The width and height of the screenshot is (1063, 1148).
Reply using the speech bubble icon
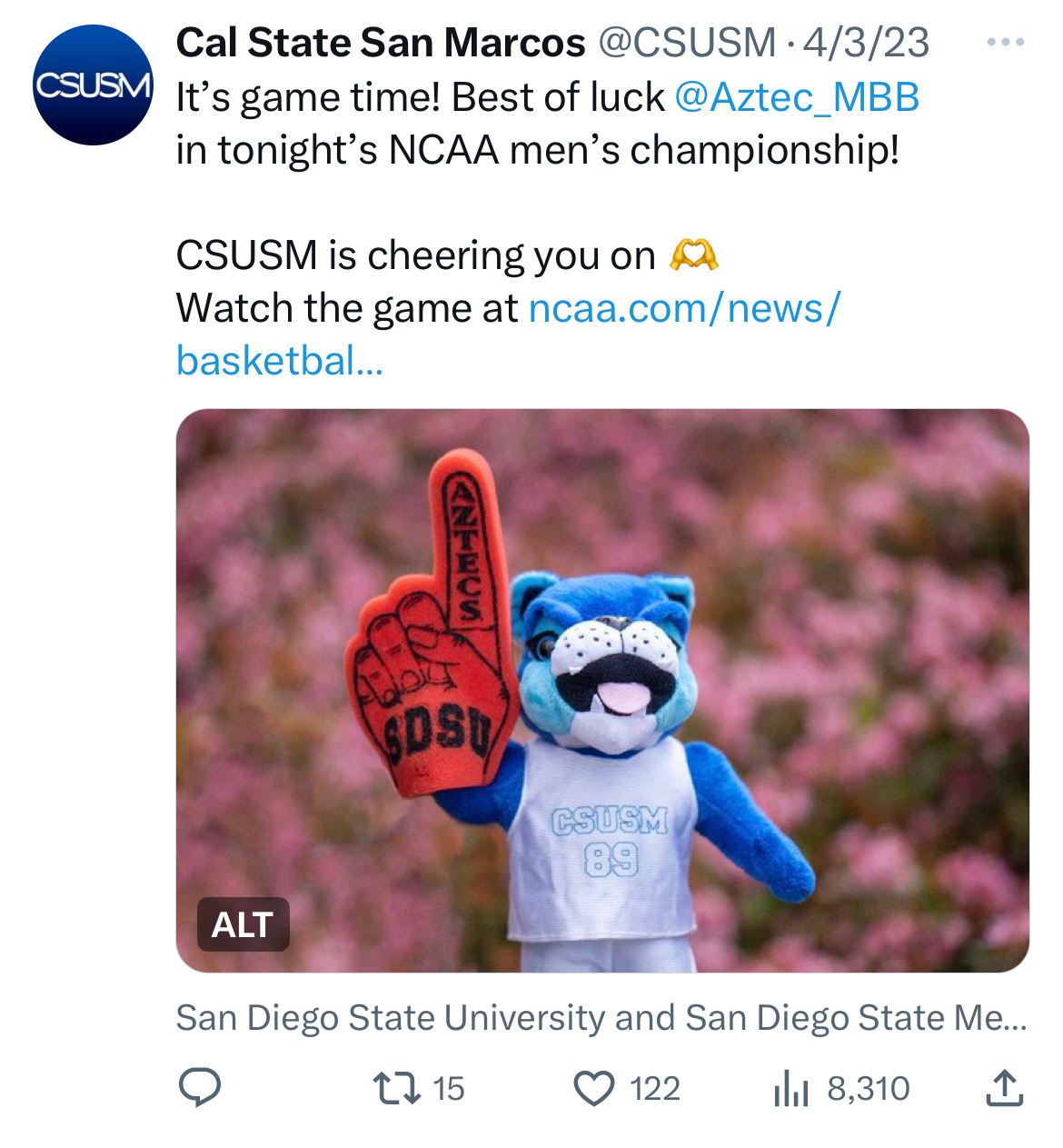tap(200, 1088)
